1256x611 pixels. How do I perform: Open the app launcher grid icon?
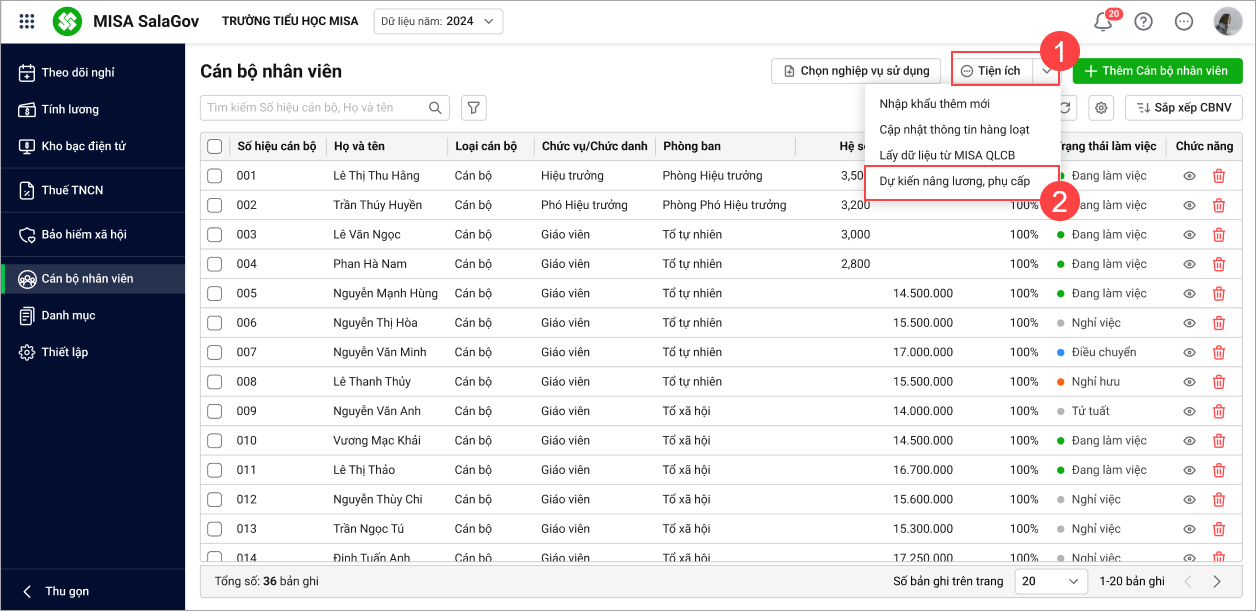27,21
